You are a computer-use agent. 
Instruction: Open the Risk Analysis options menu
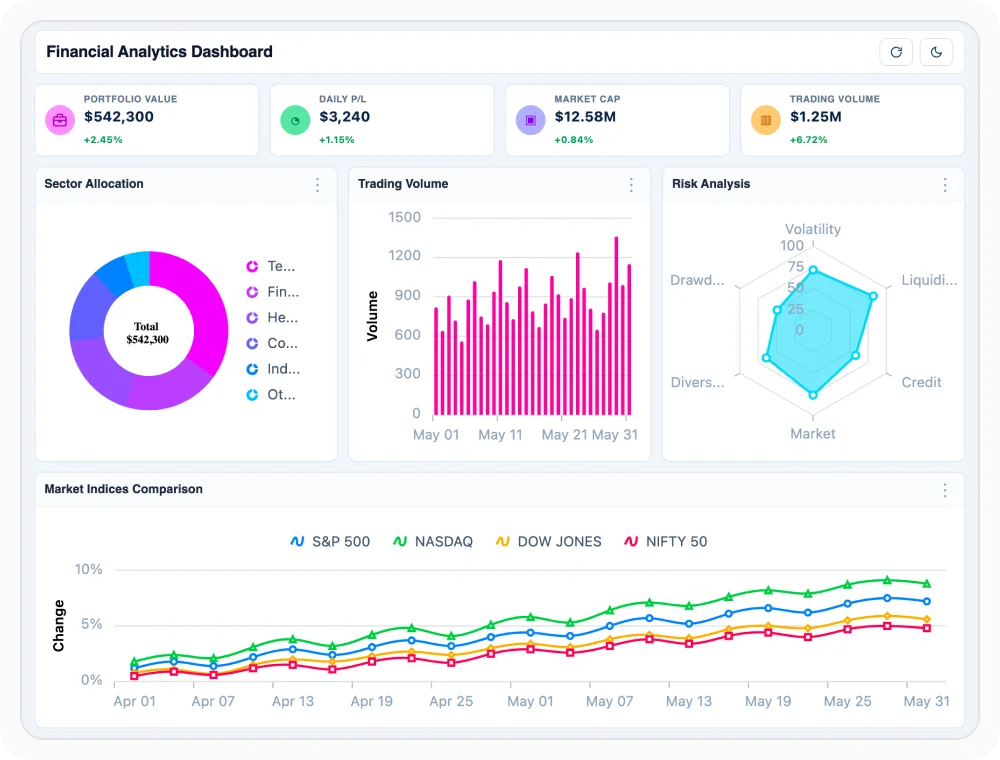(945, 185)
